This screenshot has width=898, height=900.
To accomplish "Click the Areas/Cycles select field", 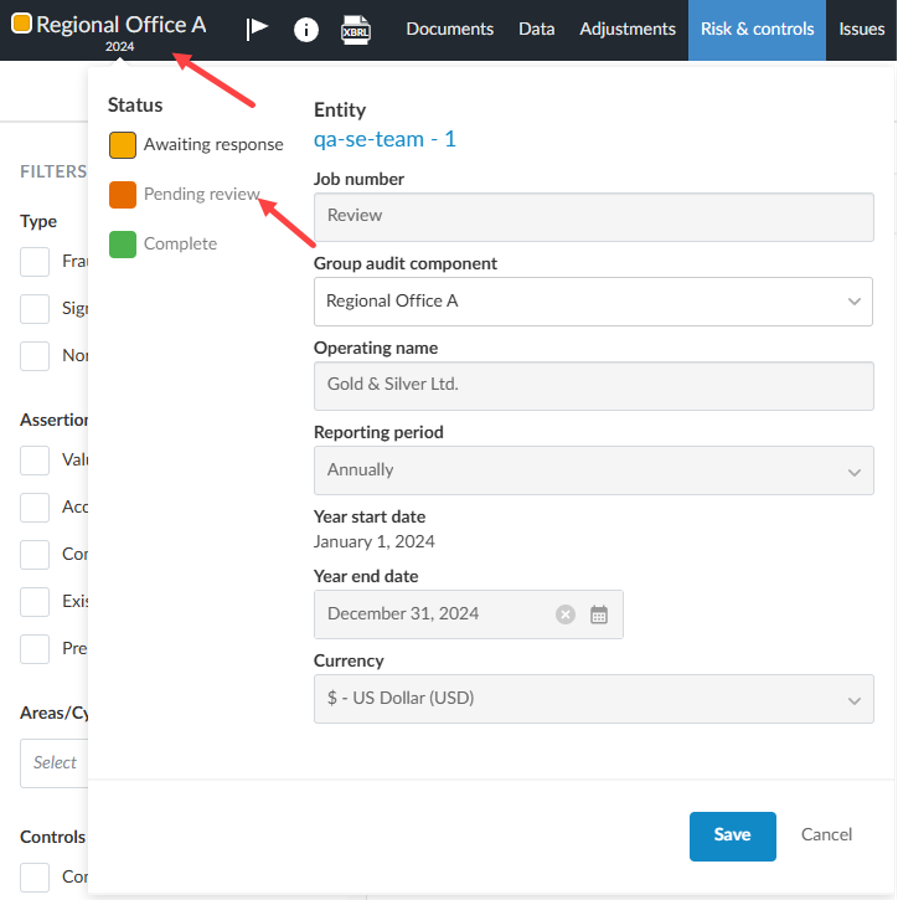I will click(x=55, y=762).
